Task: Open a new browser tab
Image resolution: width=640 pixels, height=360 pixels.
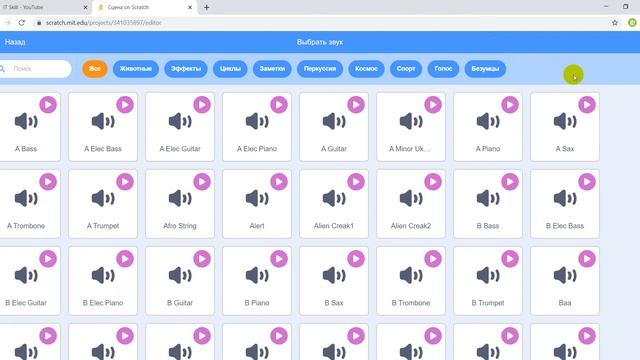Action: coord(207,7)
